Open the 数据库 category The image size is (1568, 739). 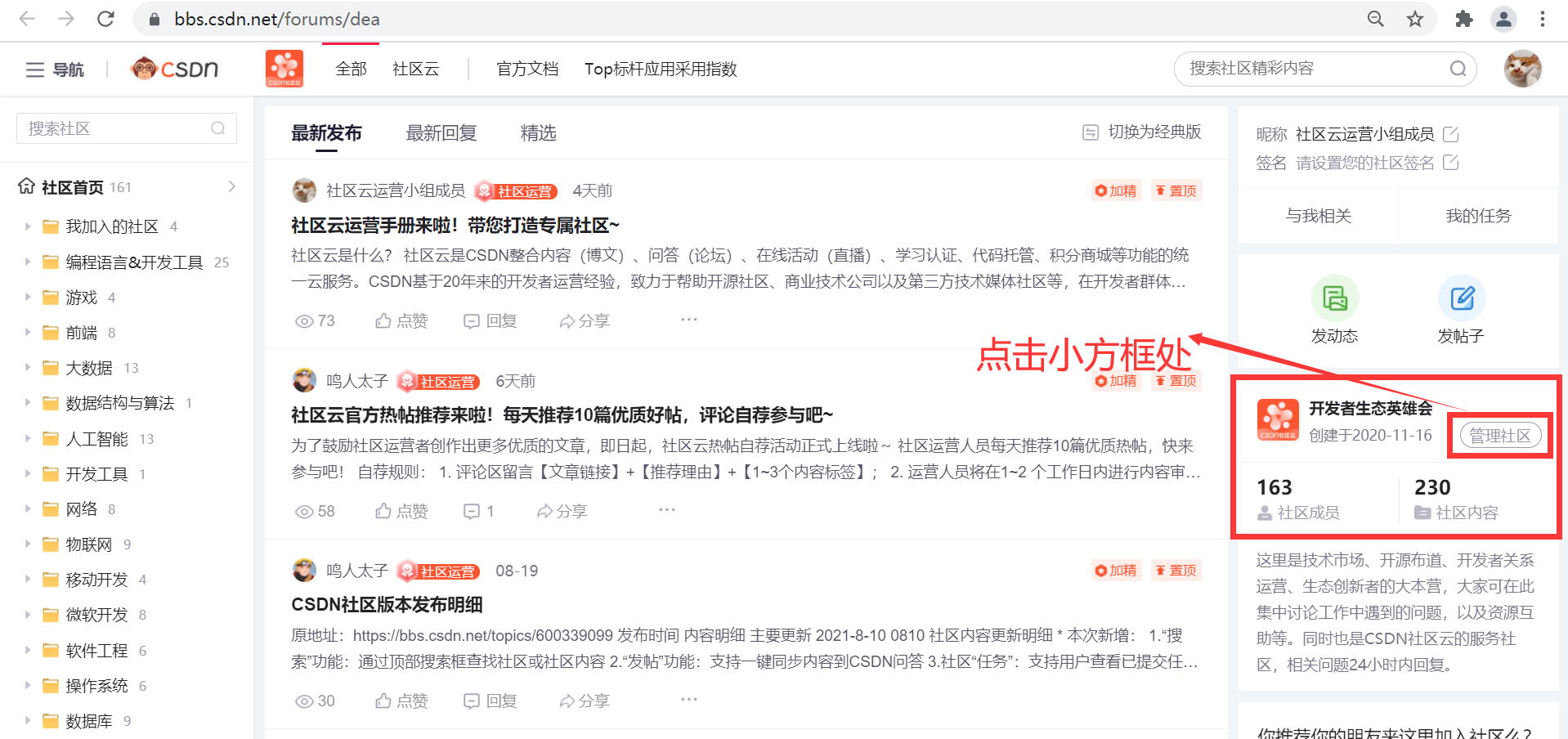[x=88, y=721]
